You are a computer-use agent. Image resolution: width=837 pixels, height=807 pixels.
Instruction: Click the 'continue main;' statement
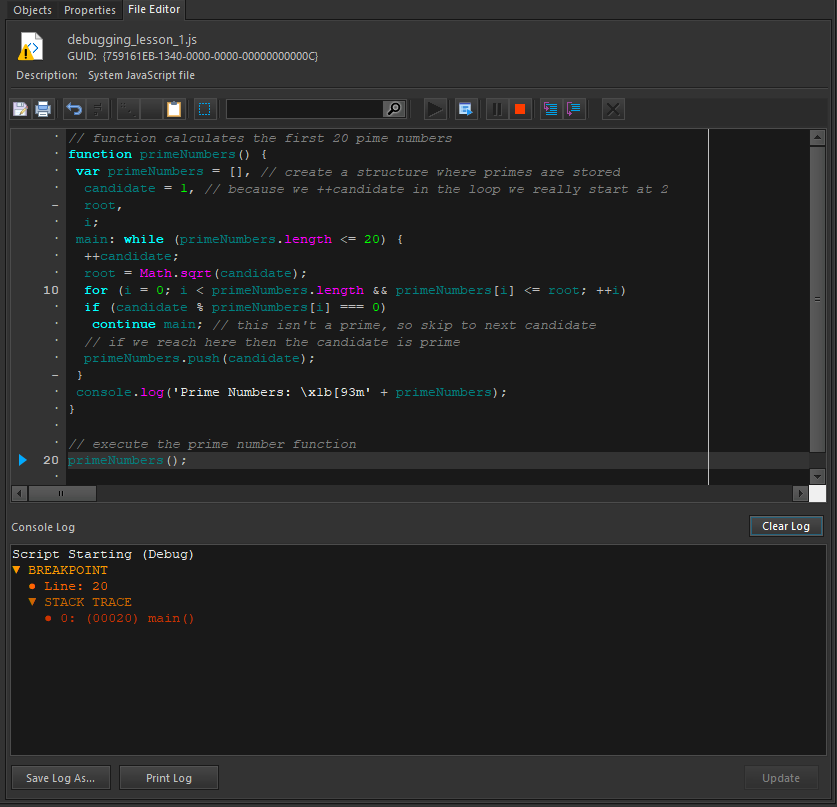(147, 325)
